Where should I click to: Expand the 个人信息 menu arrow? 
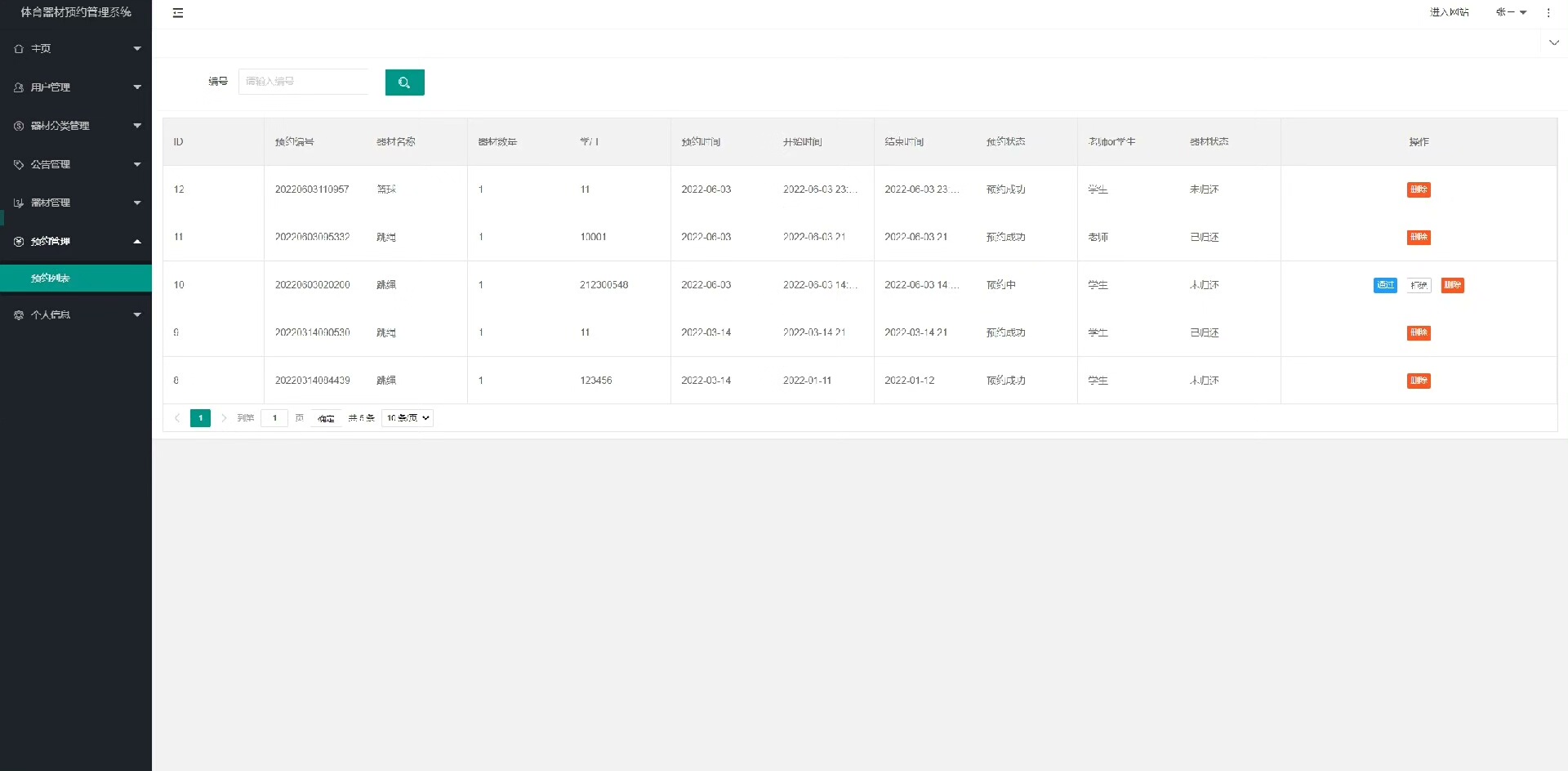pyautogui.click(x=137, y=315)
